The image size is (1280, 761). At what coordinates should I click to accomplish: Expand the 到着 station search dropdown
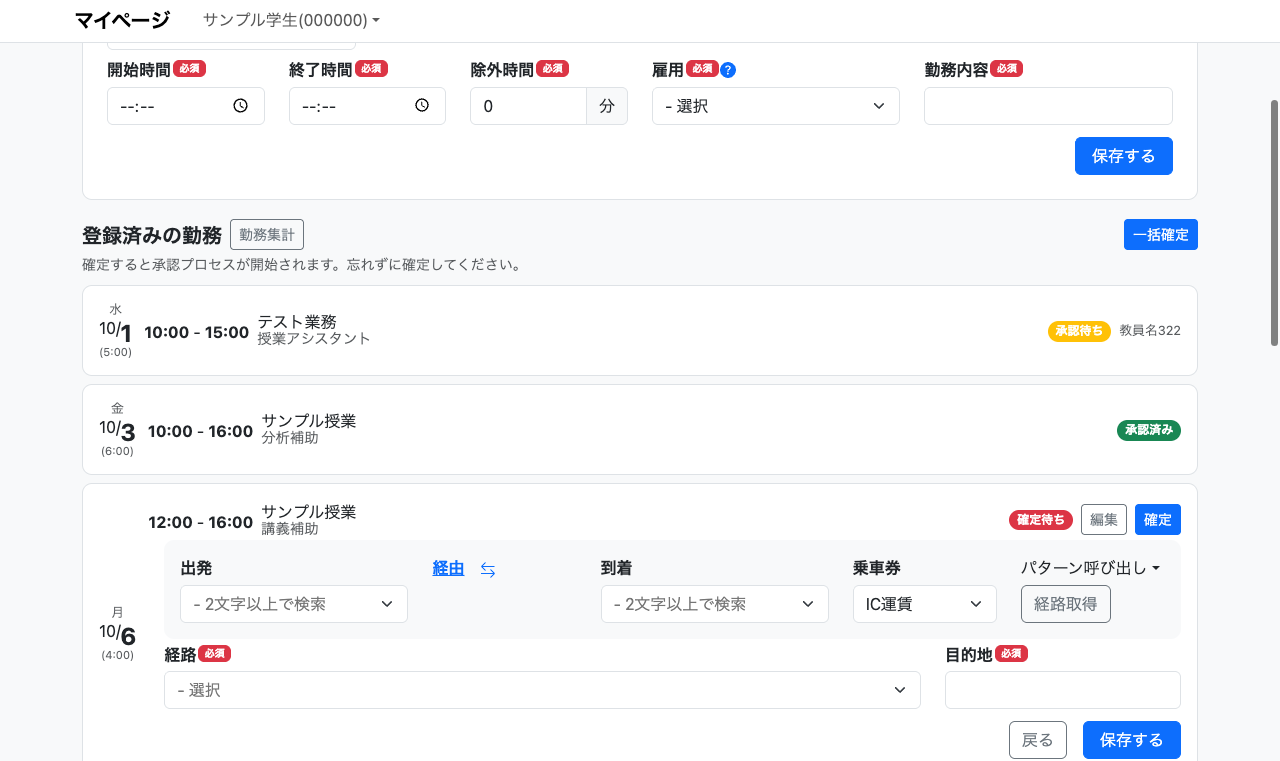coord(714,604)
